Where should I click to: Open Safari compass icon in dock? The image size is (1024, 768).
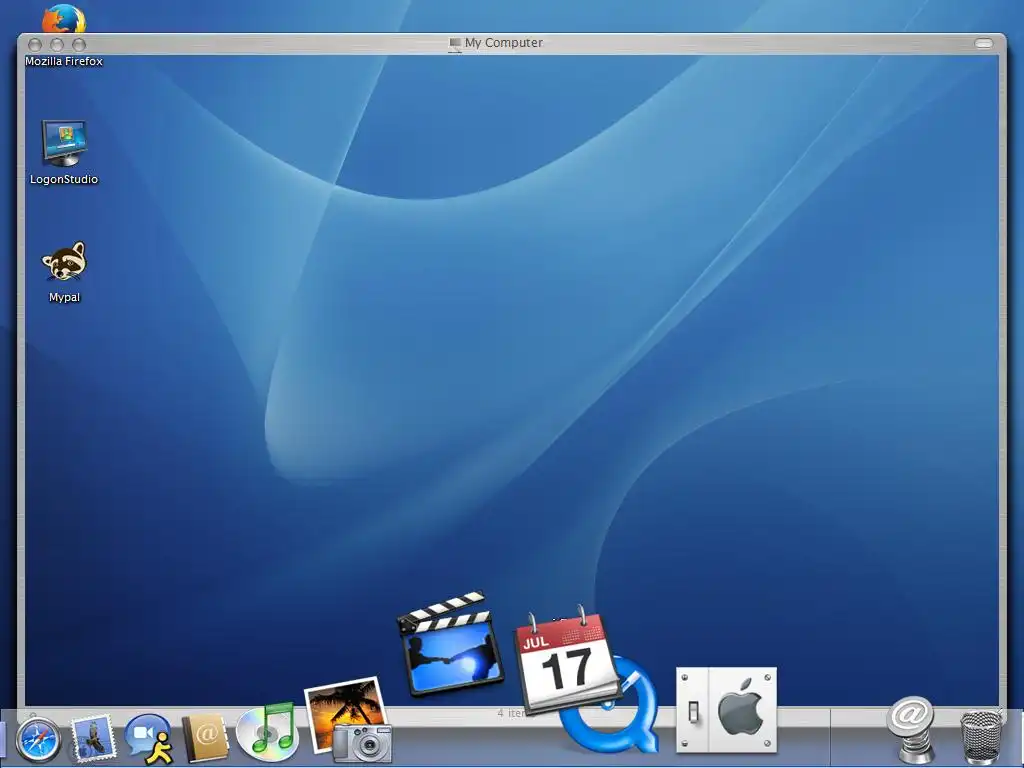[39, 739]
